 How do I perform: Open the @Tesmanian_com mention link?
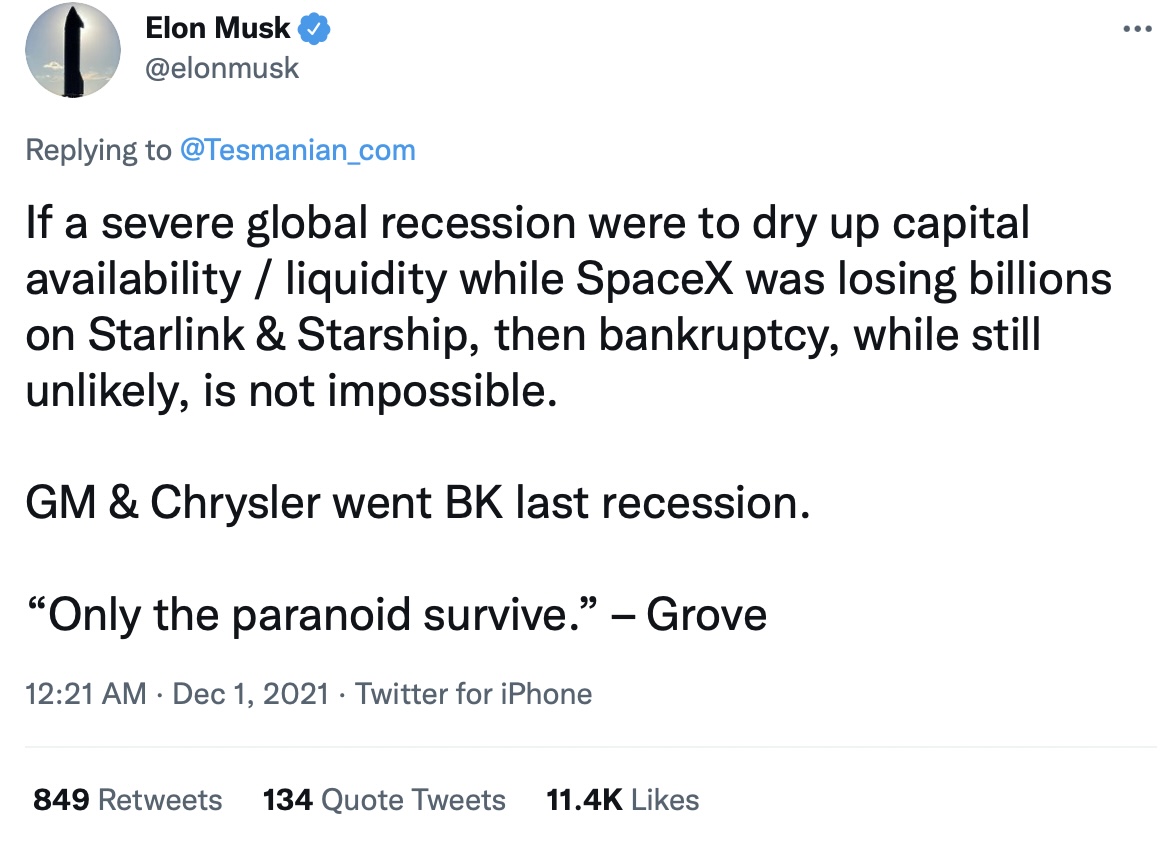pos(297,150)
